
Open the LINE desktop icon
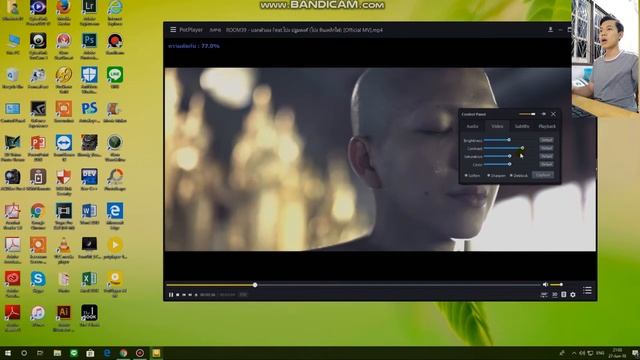click(x=115, y=78)
